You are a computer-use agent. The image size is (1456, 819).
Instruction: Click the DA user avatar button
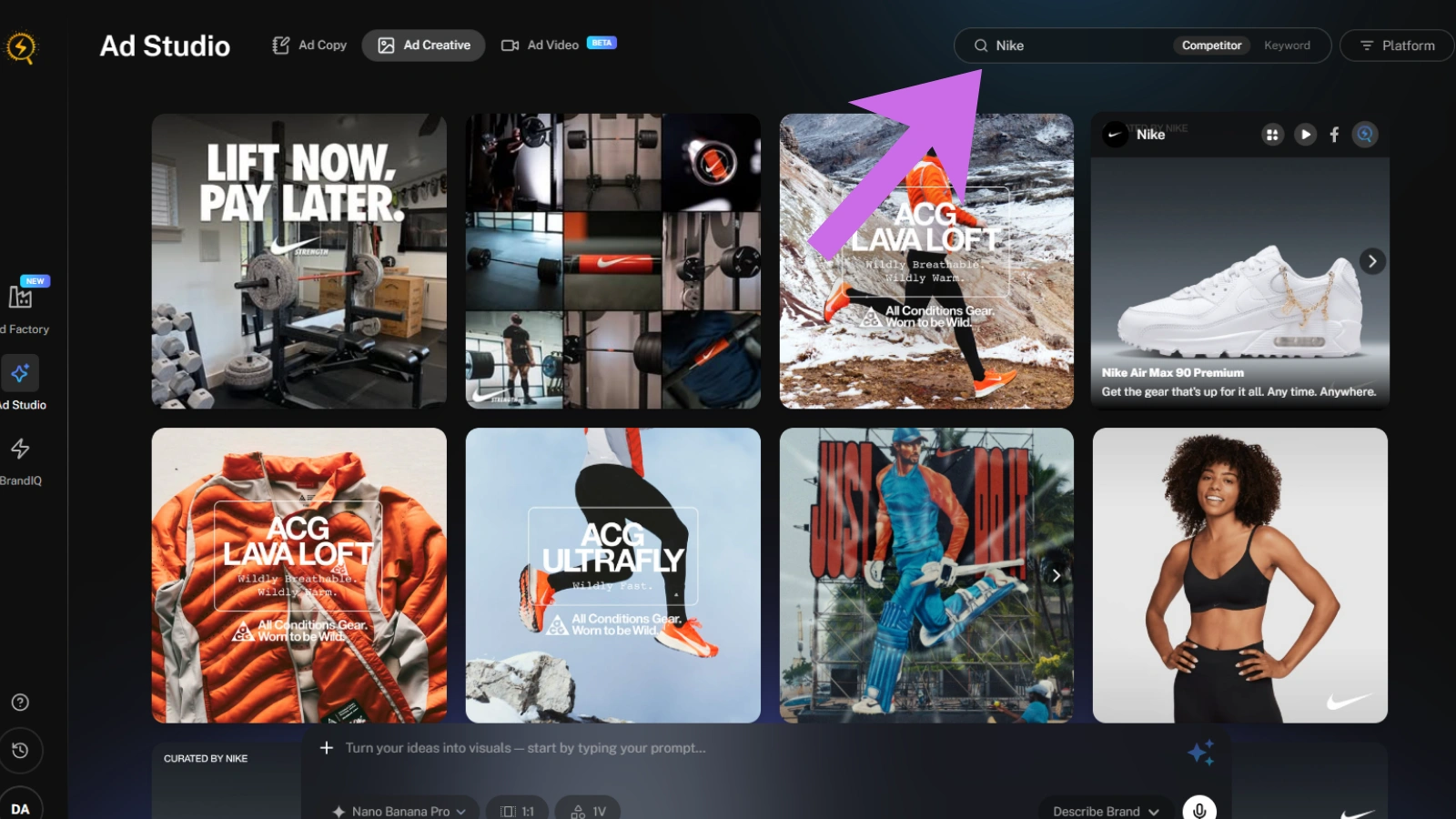(x=20, y=808)
